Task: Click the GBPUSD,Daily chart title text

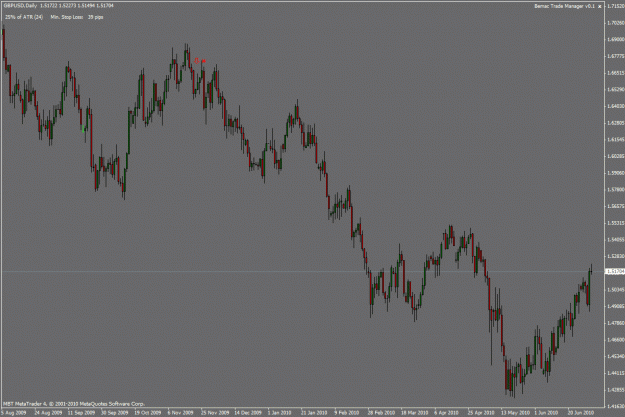Action: (20, 6)
